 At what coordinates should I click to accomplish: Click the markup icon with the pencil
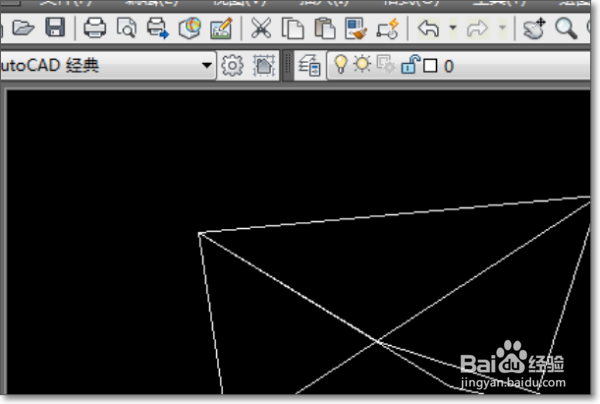221,28
